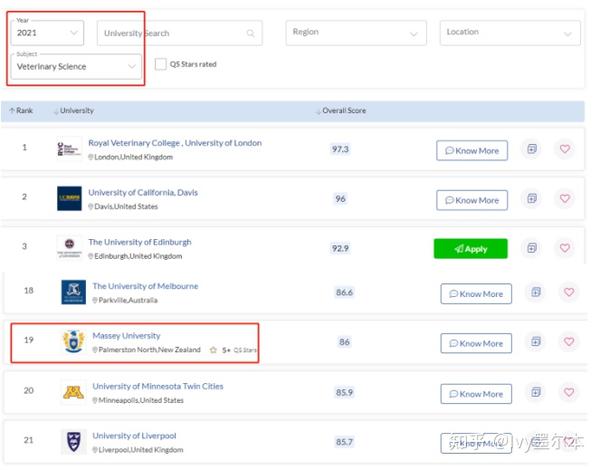Click the University Search input field
Image resolution: width=600 pixels, height=470 pixels.
pyautogui.click(x=179, y=33)
